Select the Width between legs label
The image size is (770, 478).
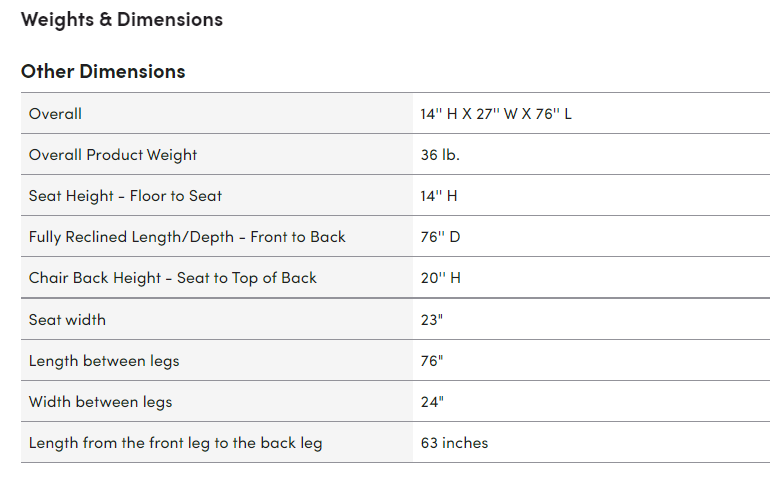[x=101, y=402]
